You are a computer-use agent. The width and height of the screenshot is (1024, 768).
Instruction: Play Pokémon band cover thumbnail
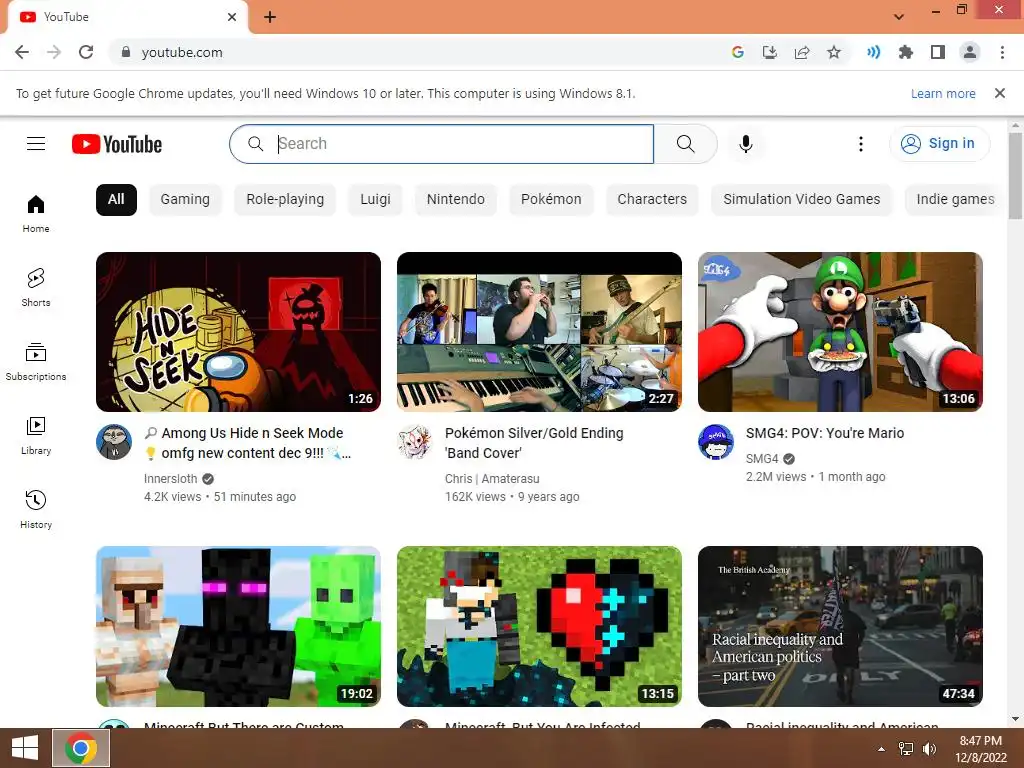539,332
